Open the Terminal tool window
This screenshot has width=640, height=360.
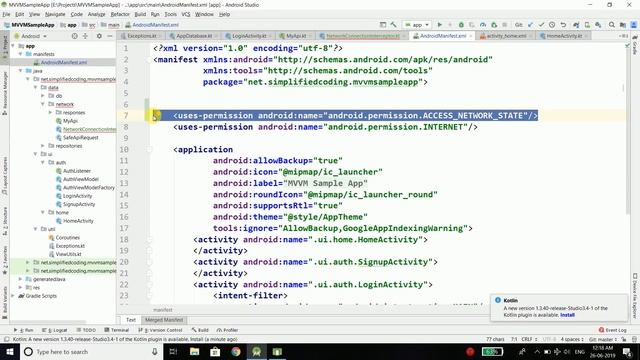click(x=116, y=330)
